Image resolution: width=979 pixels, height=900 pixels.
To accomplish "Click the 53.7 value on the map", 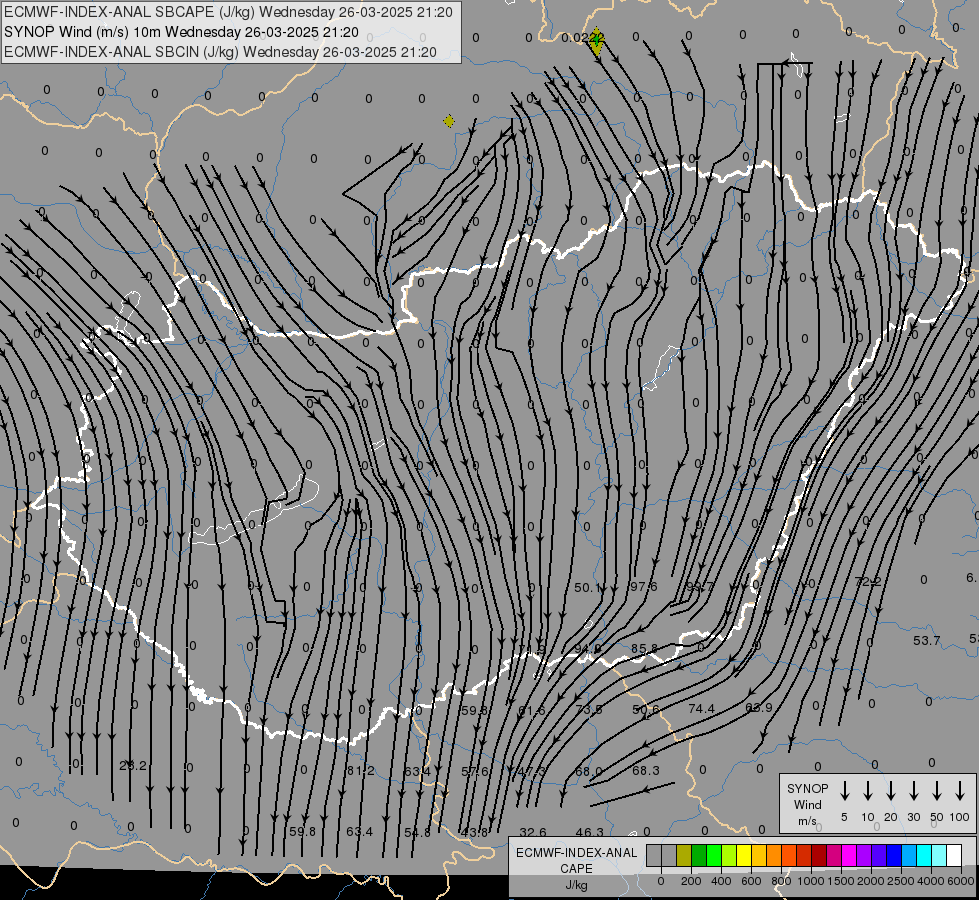I will coord(927,640).
